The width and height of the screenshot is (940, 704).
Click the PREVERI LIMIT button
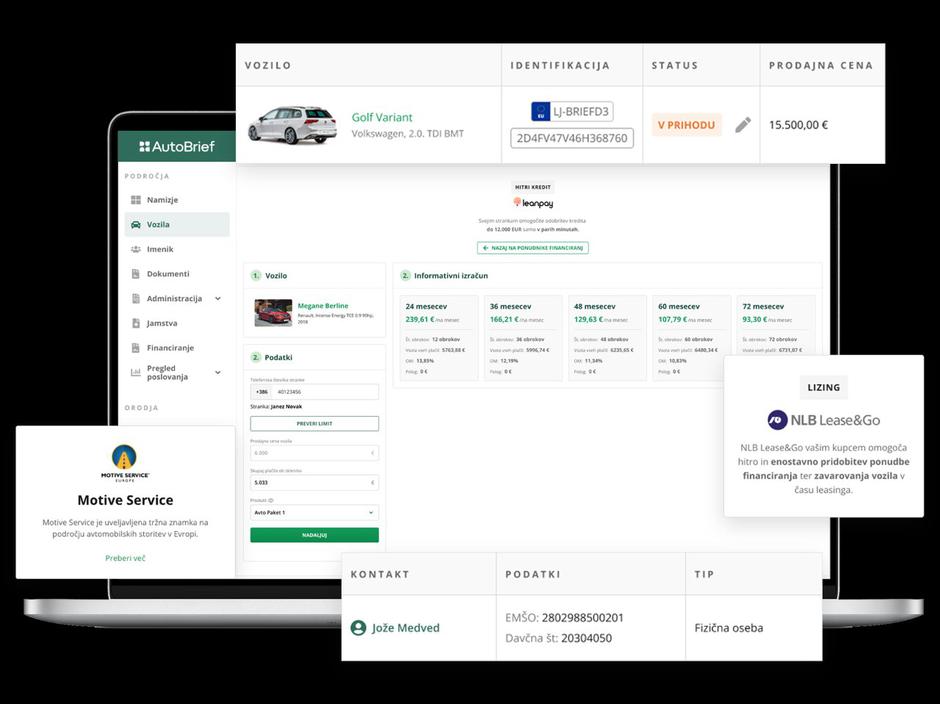(x=314, y=424)
